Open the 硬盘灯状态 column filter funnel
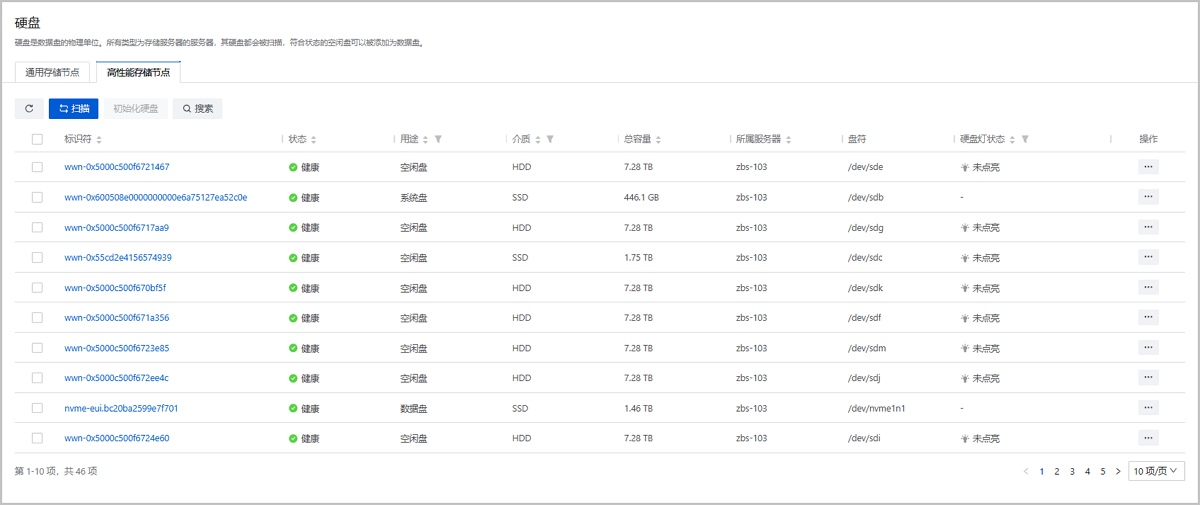This screenshot has height=505, width=1200. 1025,139
